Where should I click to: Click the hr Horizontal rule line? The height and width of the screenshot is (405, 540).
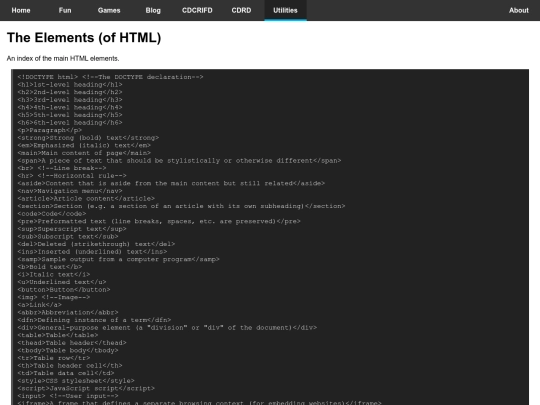(x=72, y=176)
